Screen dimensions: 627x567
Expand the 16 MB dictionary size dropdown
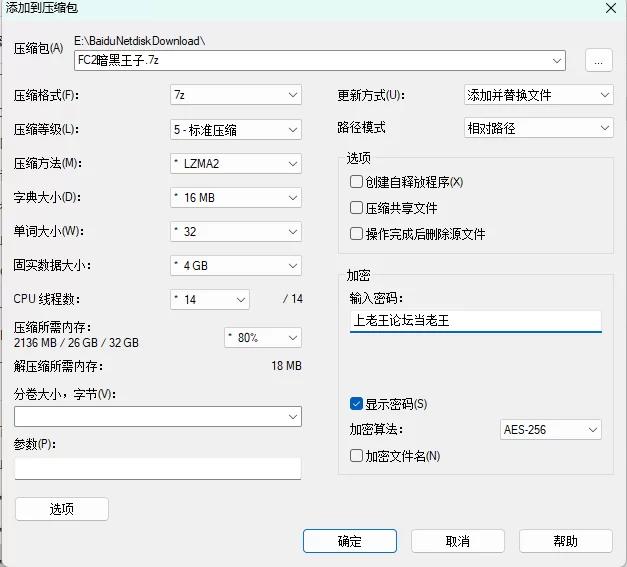point(236,197)
